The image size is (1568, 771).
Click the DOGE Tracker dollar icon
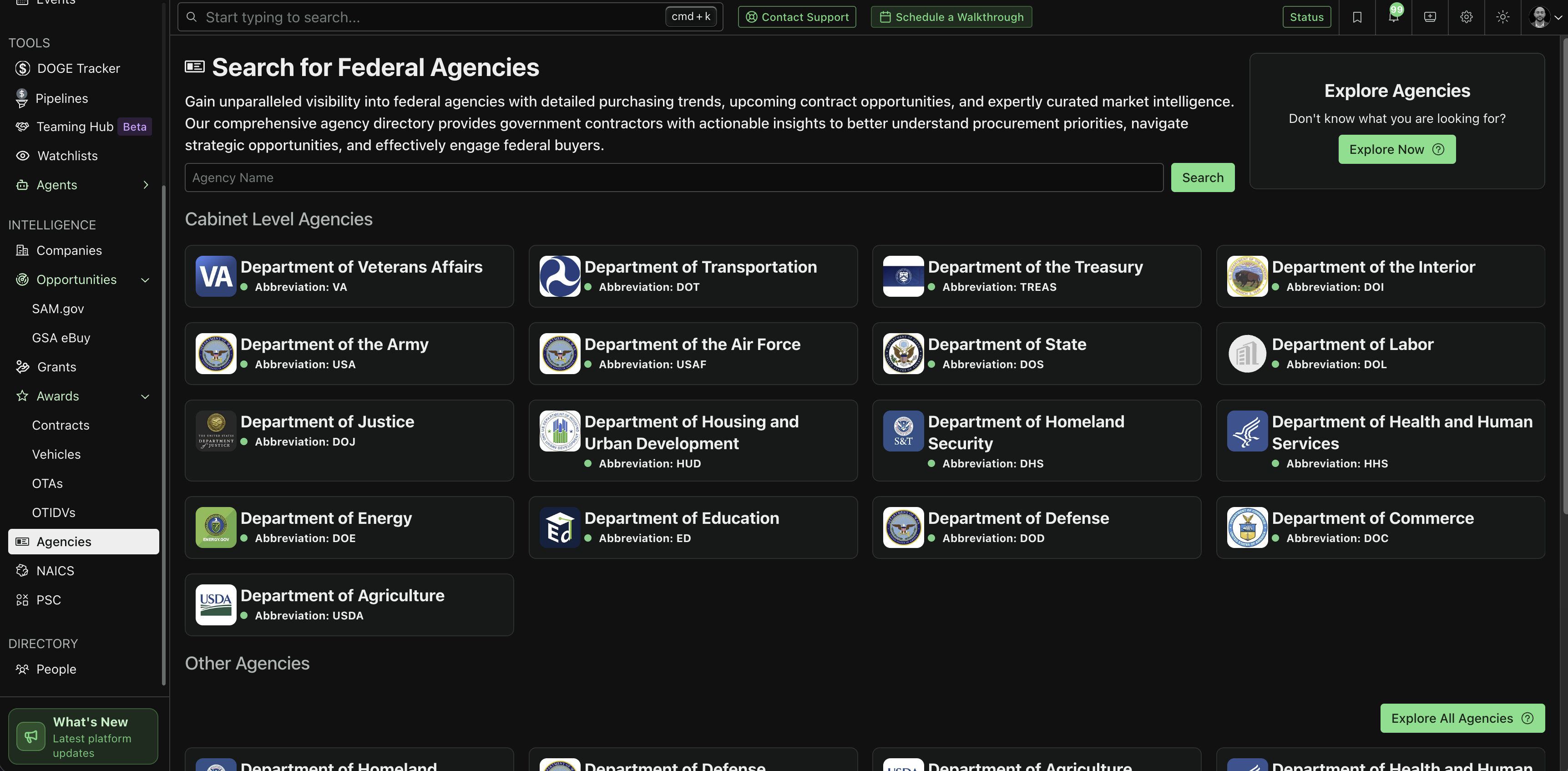[22, 68]
